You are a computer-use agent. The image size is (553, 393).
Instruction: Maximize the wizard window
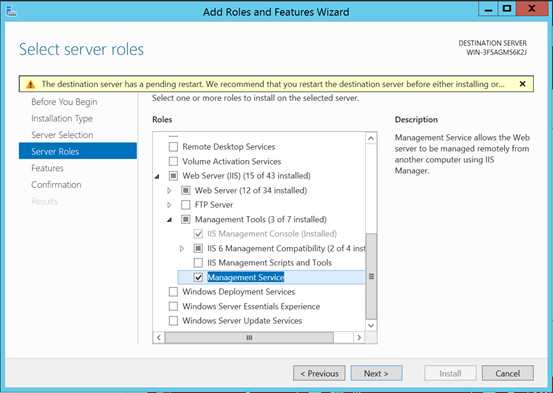pos(507,9)
